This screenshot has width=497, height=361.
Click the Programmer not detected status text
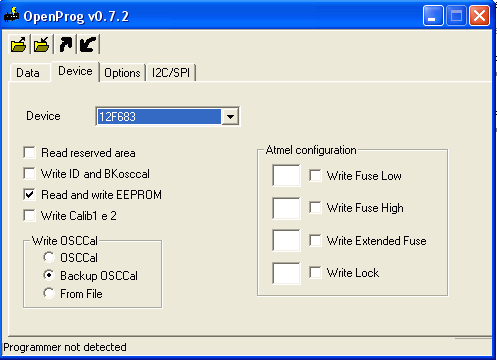pos(65,347)
